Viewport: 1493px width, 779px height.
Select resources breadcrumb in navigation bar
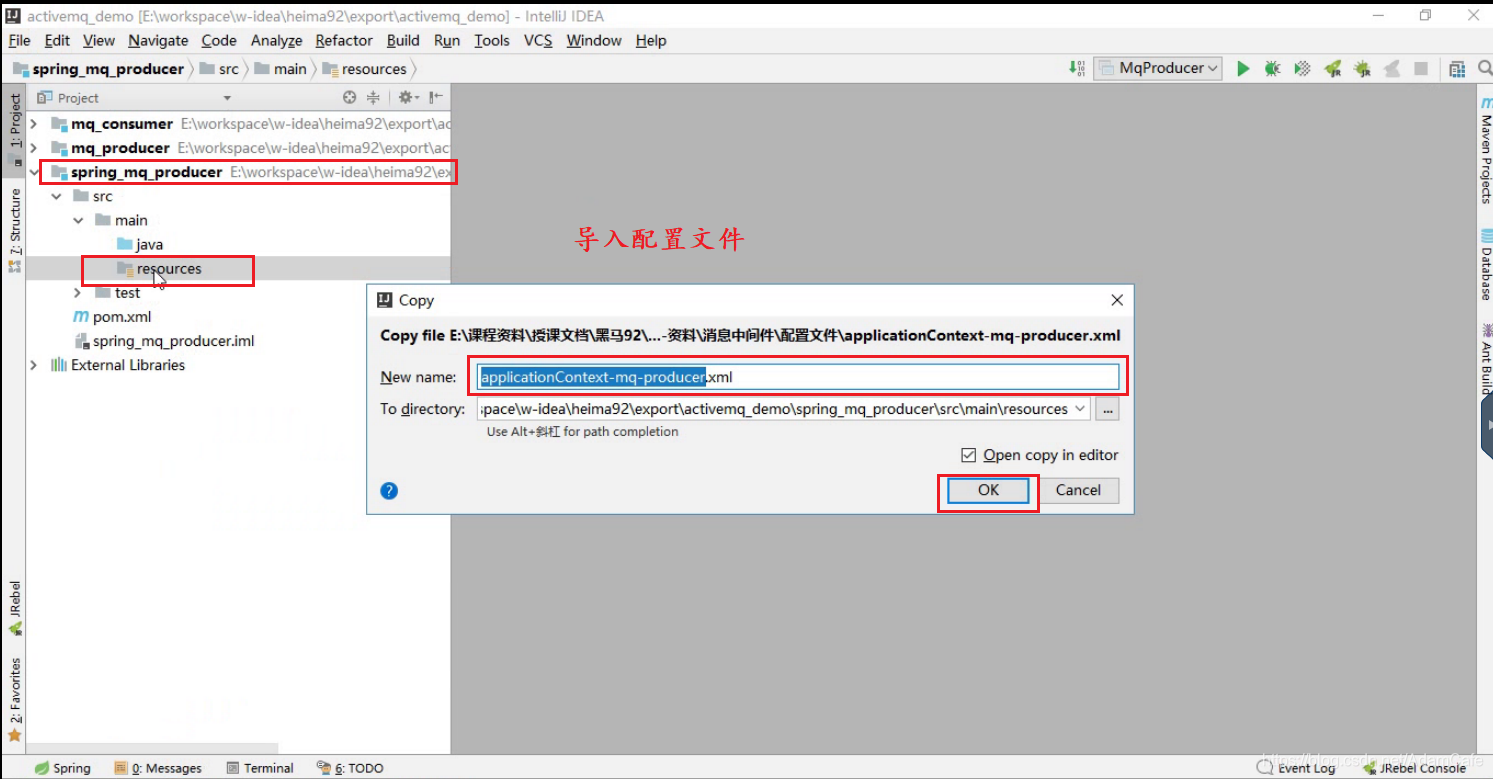(x=365, y=69)
